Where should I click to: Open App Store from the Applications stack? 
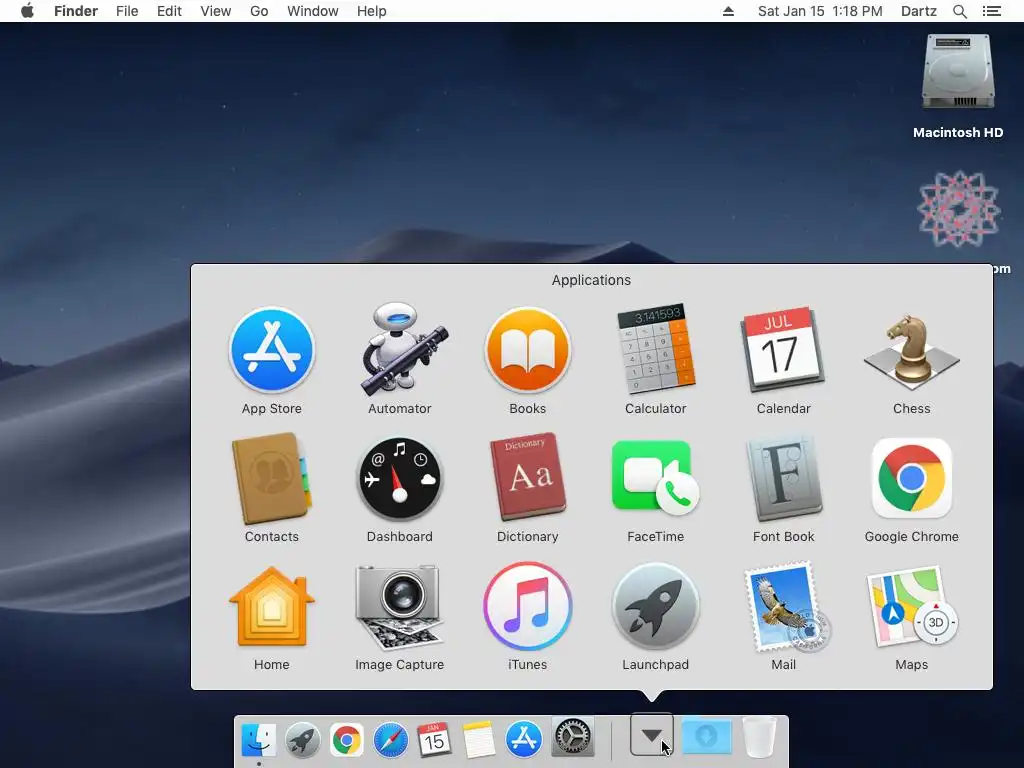point(272,350)
